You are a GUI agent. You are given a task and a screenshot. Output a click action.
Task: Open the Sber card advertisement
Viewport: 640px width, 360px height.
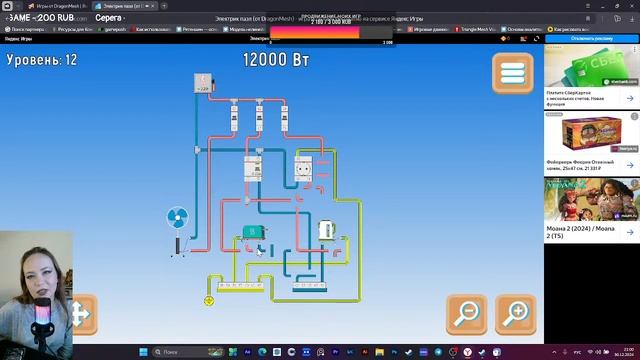592,66
